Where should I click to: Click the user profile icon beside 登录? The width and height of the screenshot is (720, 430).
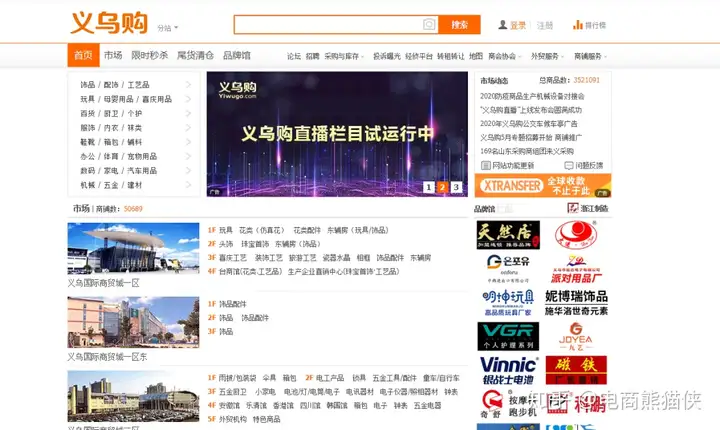tap(503, 25)
